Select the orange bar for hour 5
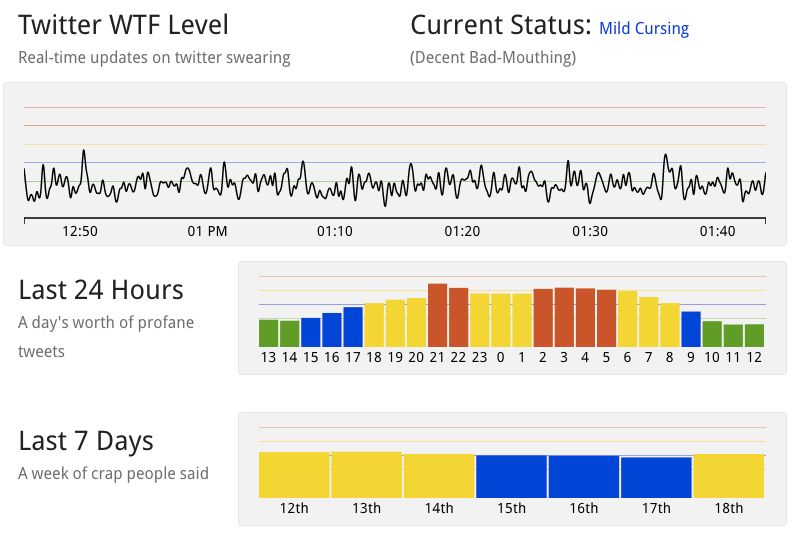Screen dimensions: 806x537 (x=606, y=318)
